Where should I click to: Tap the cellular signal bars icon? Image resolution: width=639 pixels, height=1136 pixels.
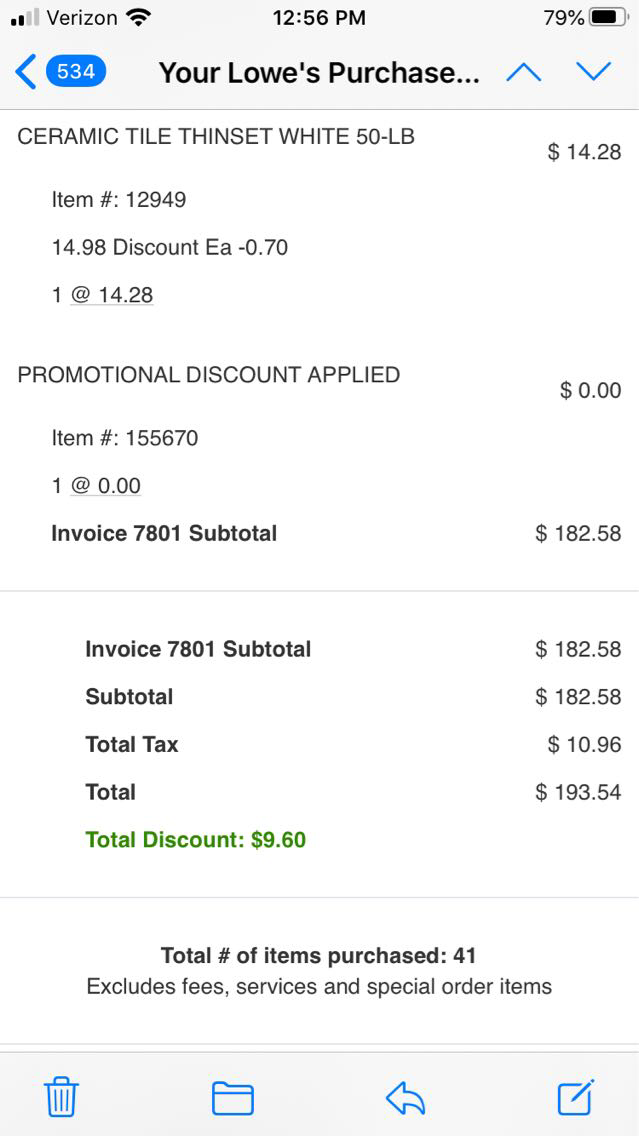25,18
